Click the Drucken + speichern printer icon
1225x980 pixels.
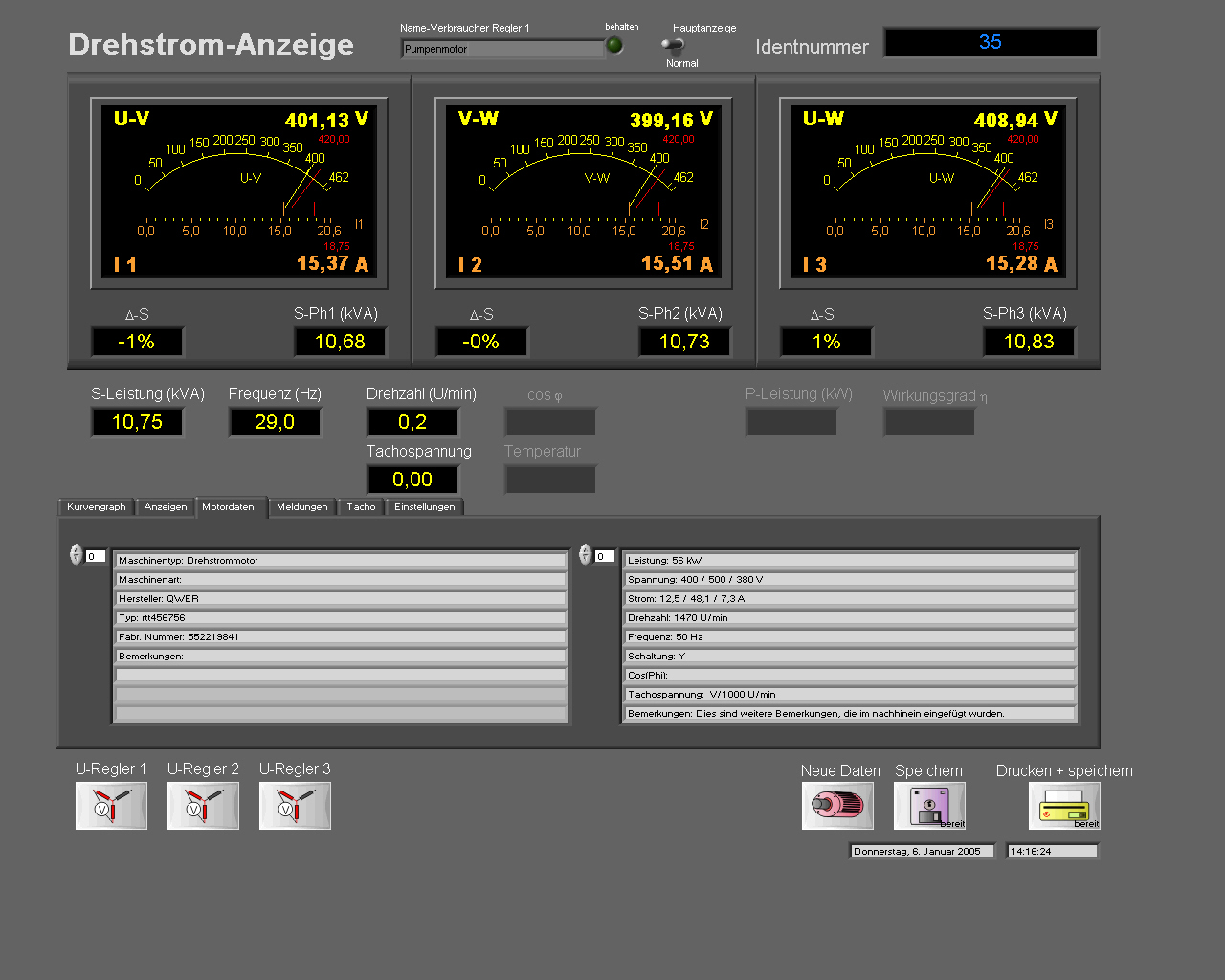(1064, 806)
